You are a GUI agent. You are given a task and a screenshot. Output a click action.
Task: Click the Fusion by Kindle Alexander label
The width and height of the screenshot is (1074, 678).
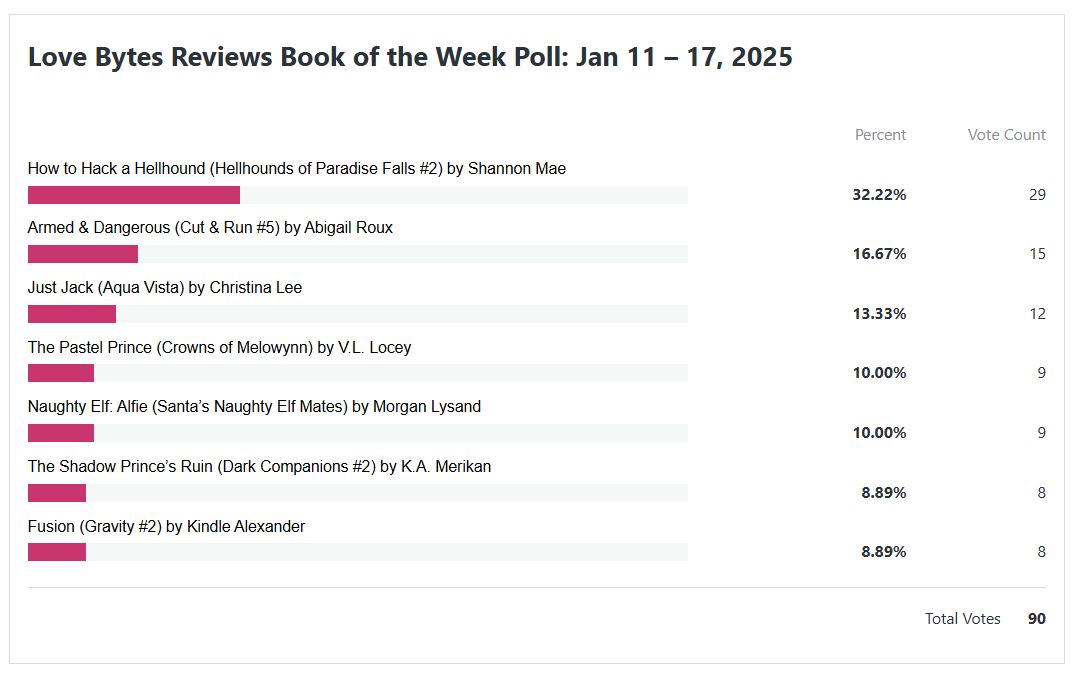[166, 527]
